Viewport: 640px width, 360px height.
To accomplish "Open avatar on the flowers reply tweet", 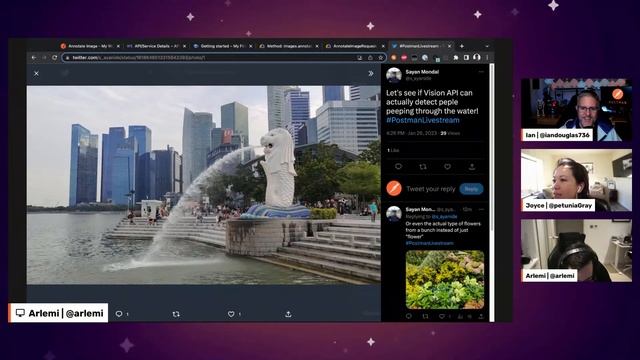I will coord(394,213).
